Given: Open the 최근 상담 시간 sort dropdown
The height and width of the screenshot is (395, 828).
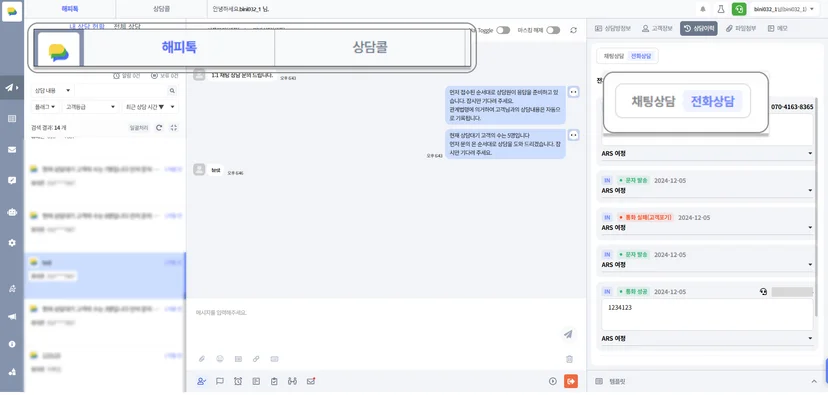Looking at the screenshot, I should coord(149,107).
